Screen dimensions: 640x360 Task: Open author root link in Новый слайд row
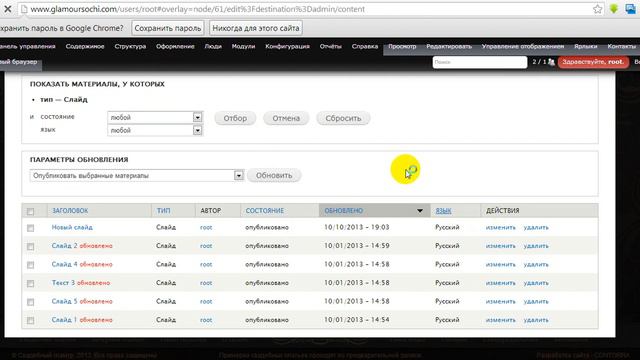coord(206,227)
